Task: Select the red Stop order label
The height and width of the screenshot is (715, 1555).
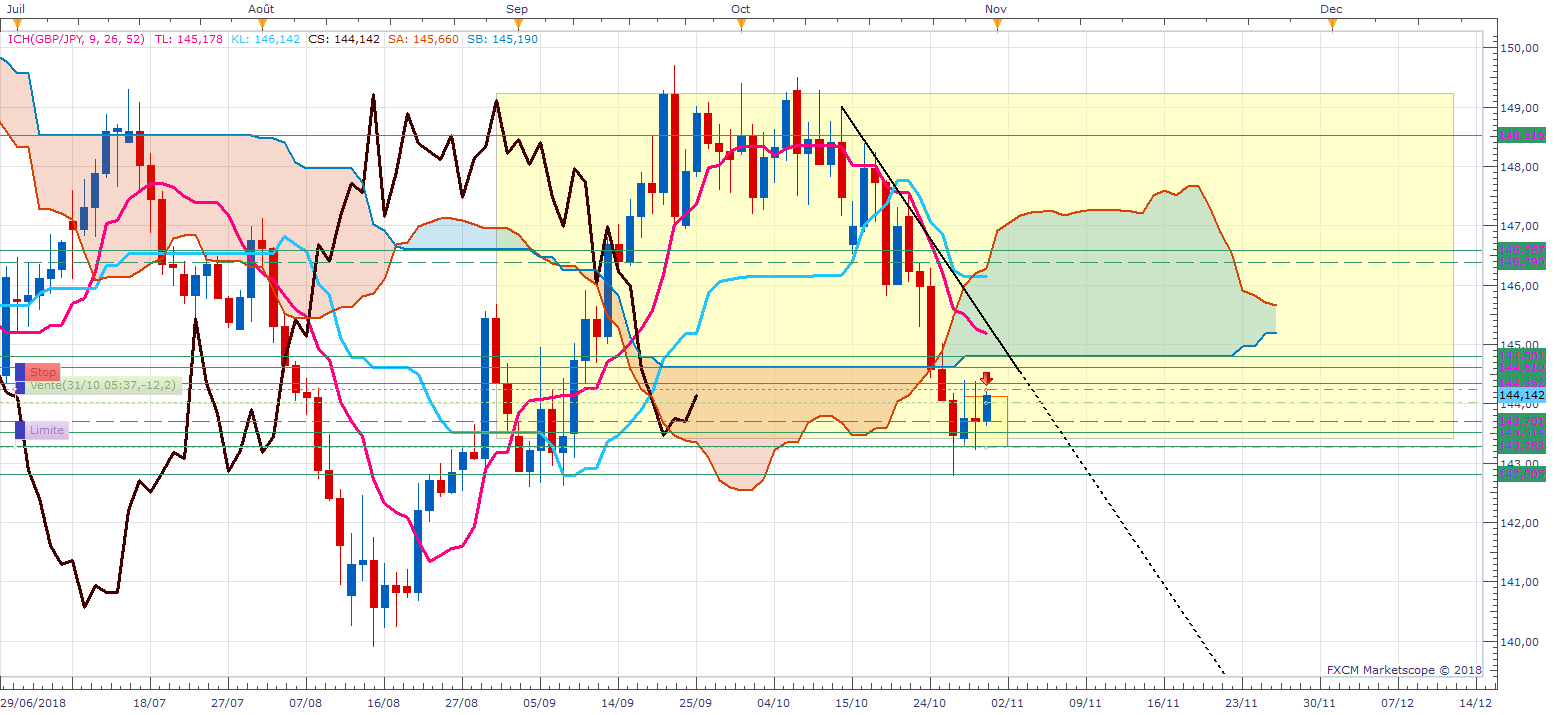Action: 43,372
